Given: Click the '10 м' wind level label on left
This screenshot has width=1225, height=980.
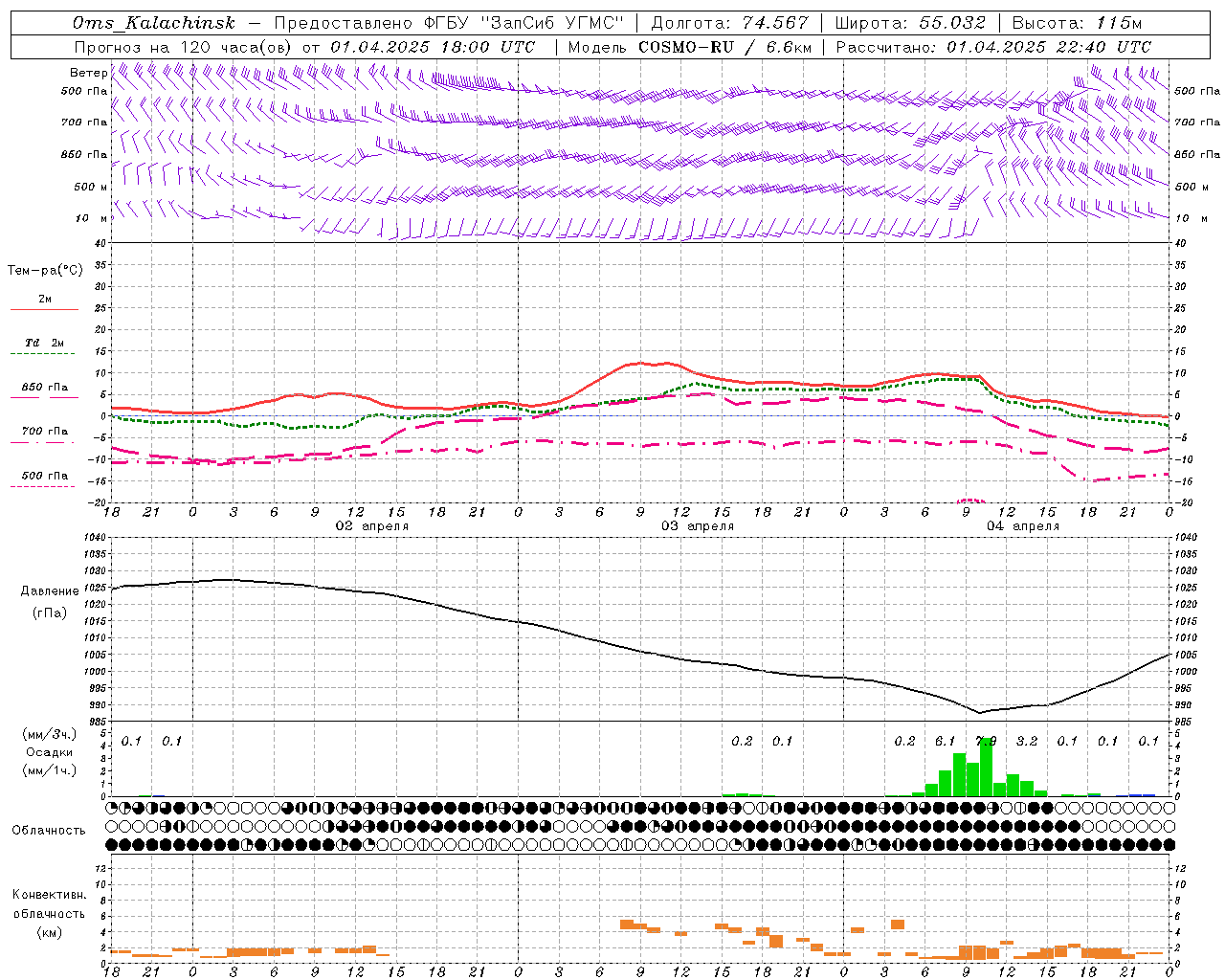Looking at the screenshot, I should [x=91, y=219].
